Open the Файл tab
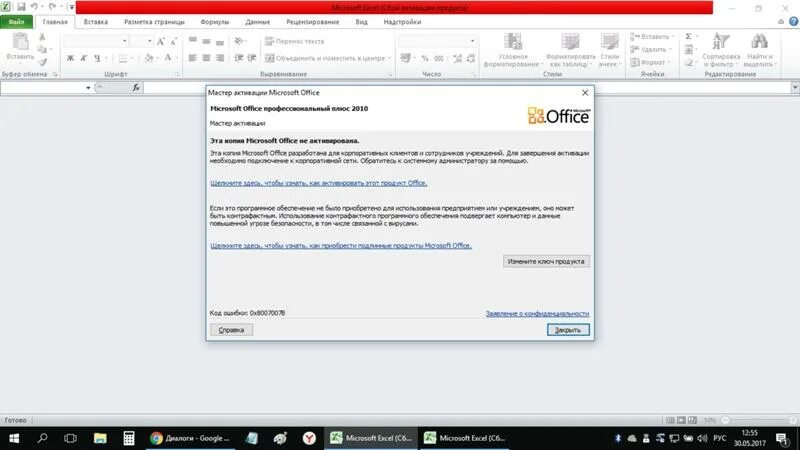The height and width of the screenshot is (450, 800). 16,22
